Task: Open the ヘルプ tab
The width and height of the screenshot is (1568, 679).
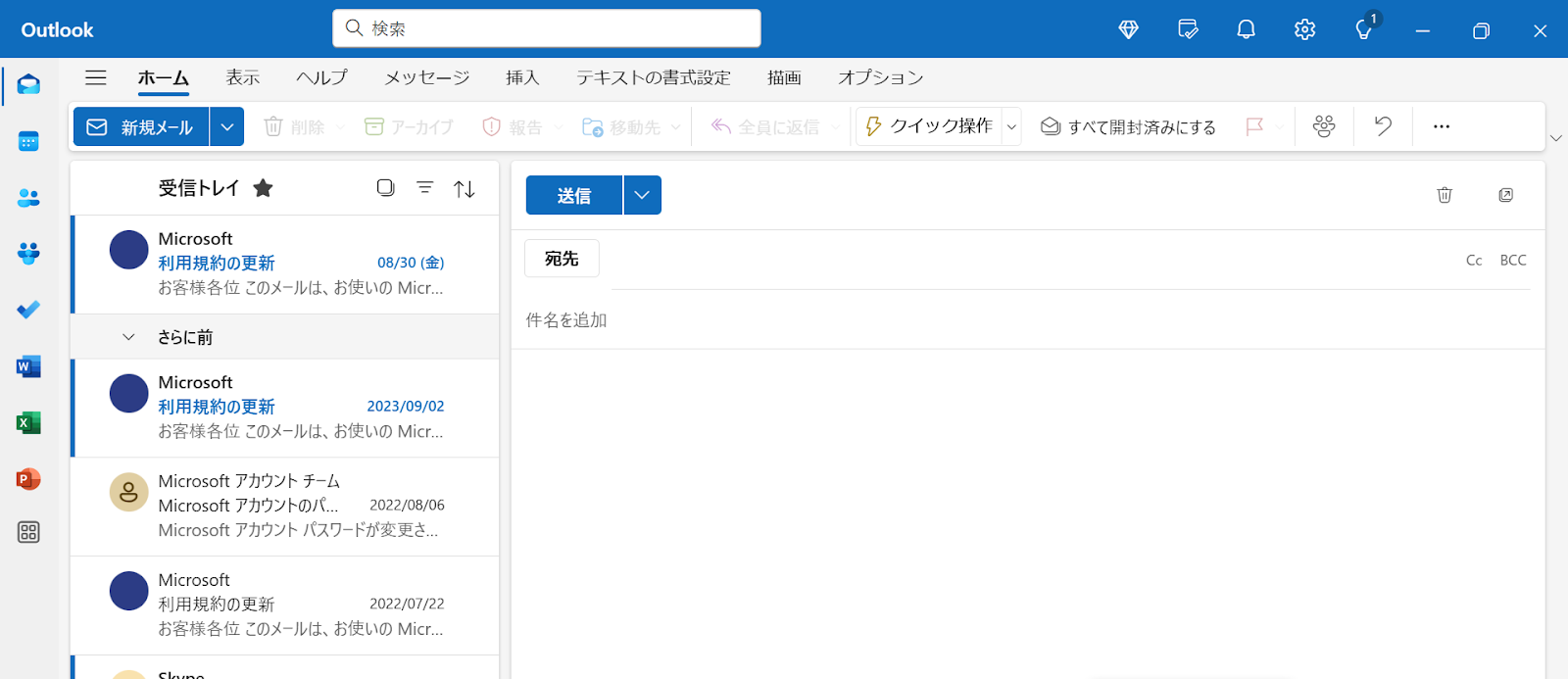Action: tap(322, 77)
